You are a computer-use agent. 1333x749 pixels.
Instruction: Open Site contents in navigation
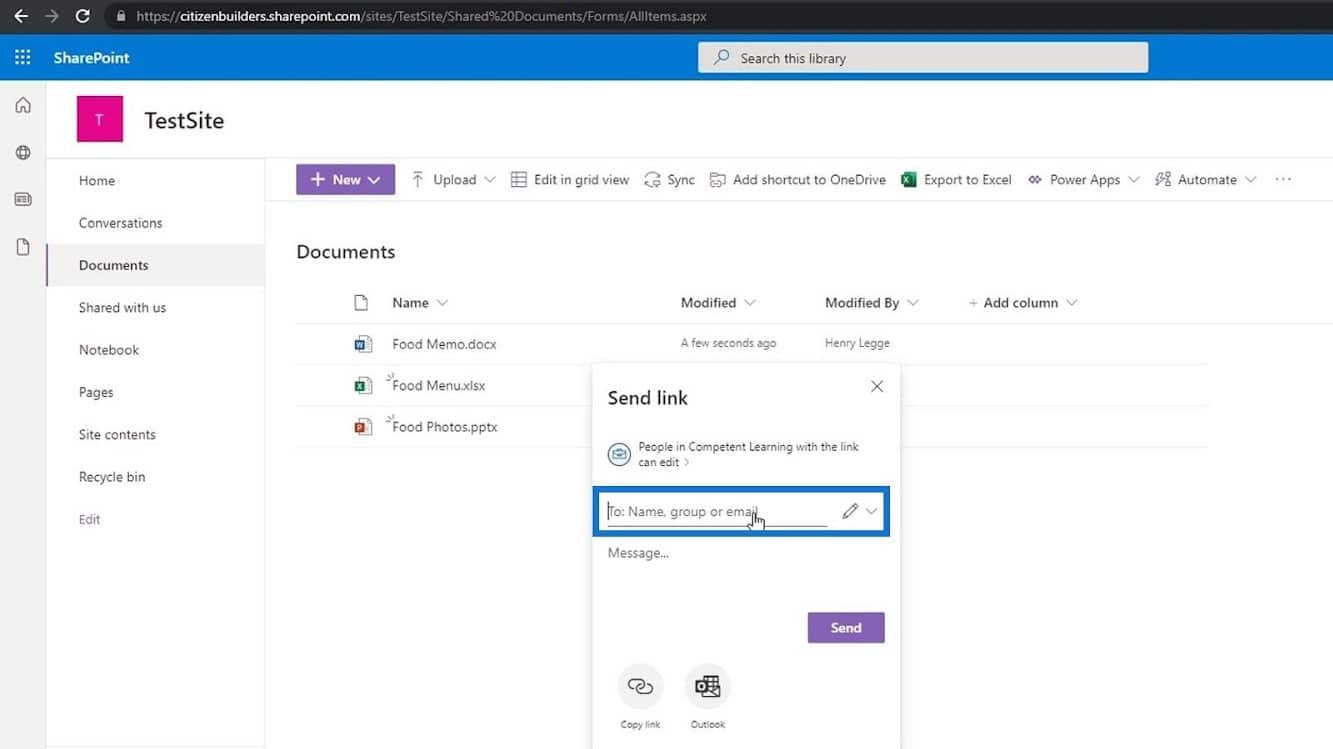tap(117, 435)
